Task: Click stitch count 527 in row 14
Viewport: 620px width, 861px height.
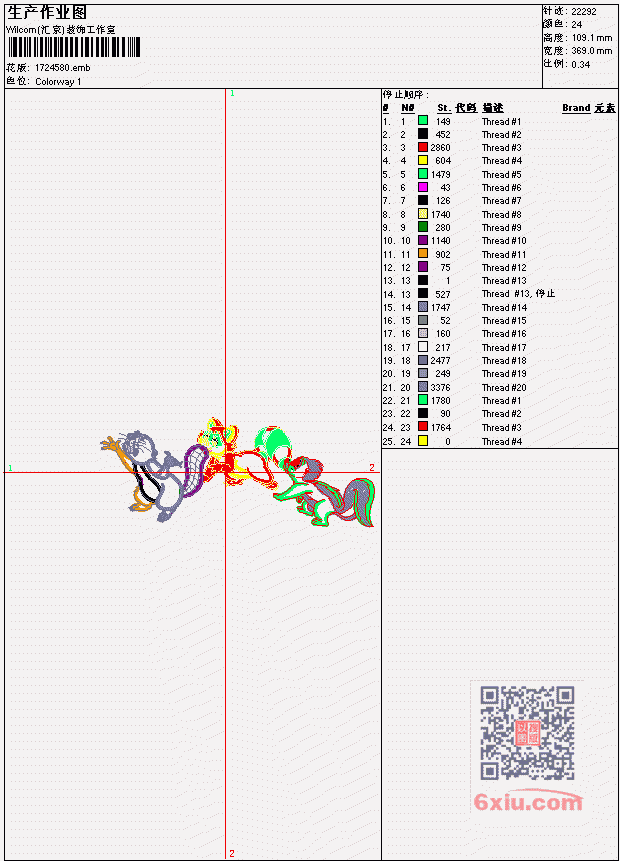Action: 443,294
